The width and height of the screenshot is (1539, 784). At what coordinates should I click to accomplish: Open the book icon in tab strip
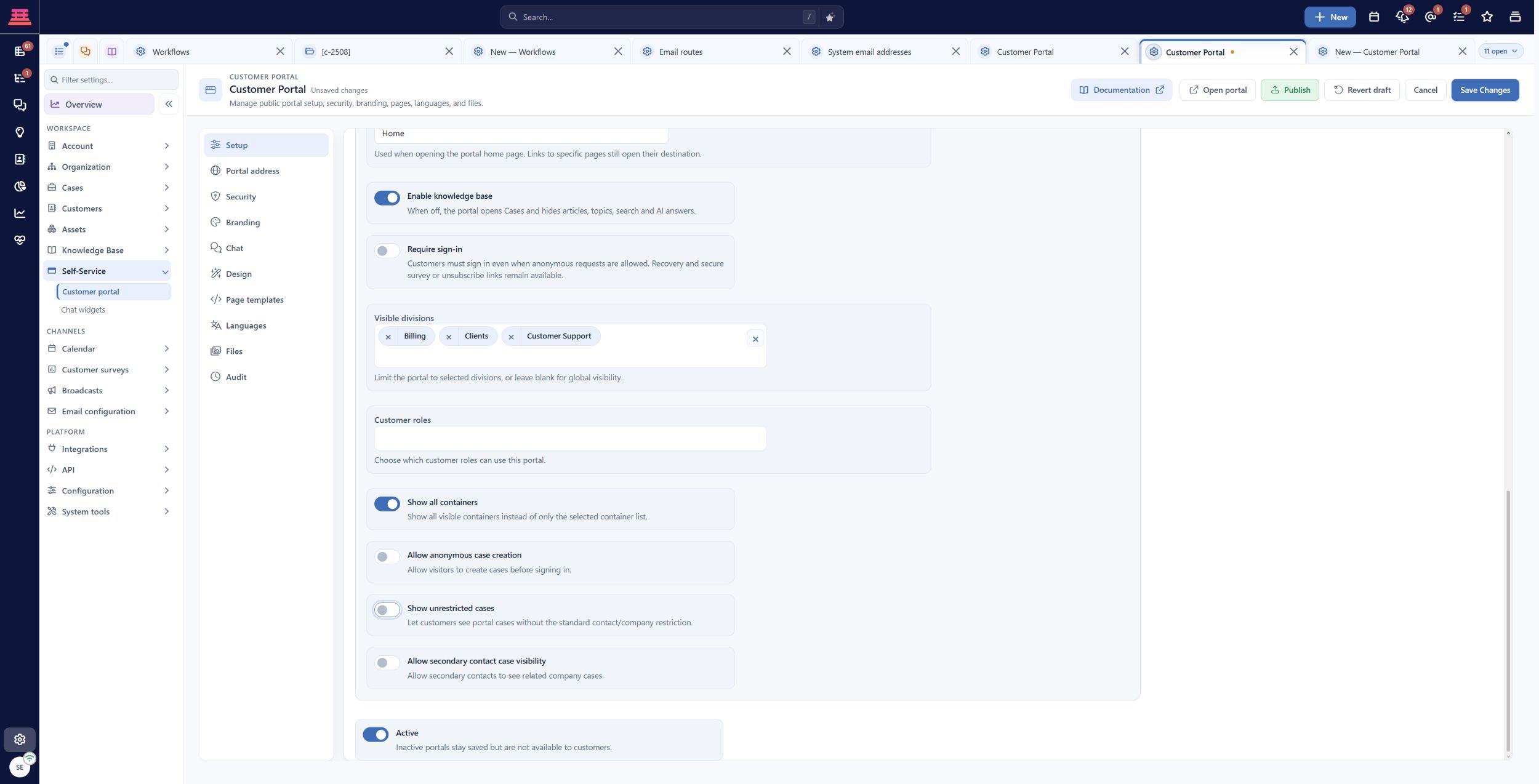(x=111, y=52)
